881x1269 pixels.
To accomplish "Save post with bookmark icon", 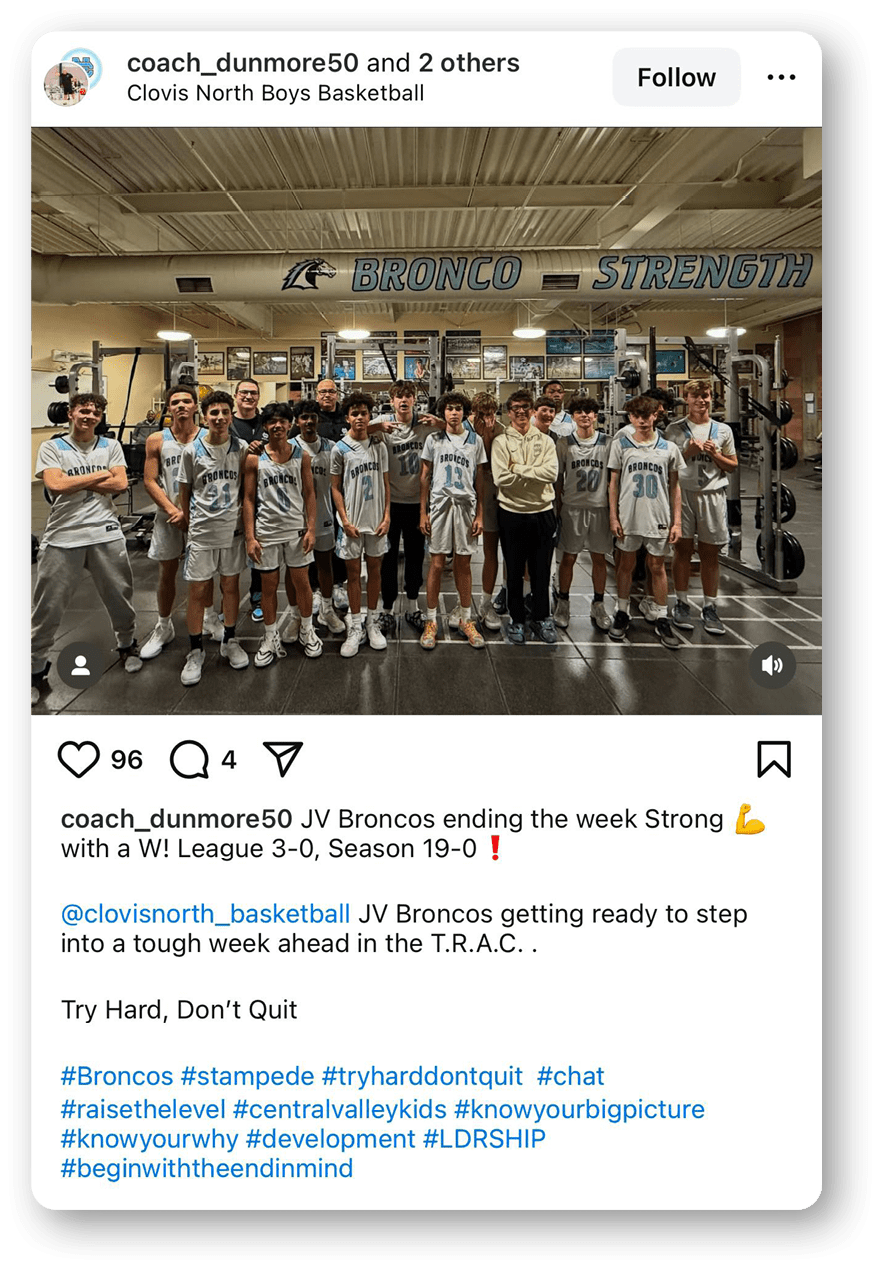I will 774,759.
